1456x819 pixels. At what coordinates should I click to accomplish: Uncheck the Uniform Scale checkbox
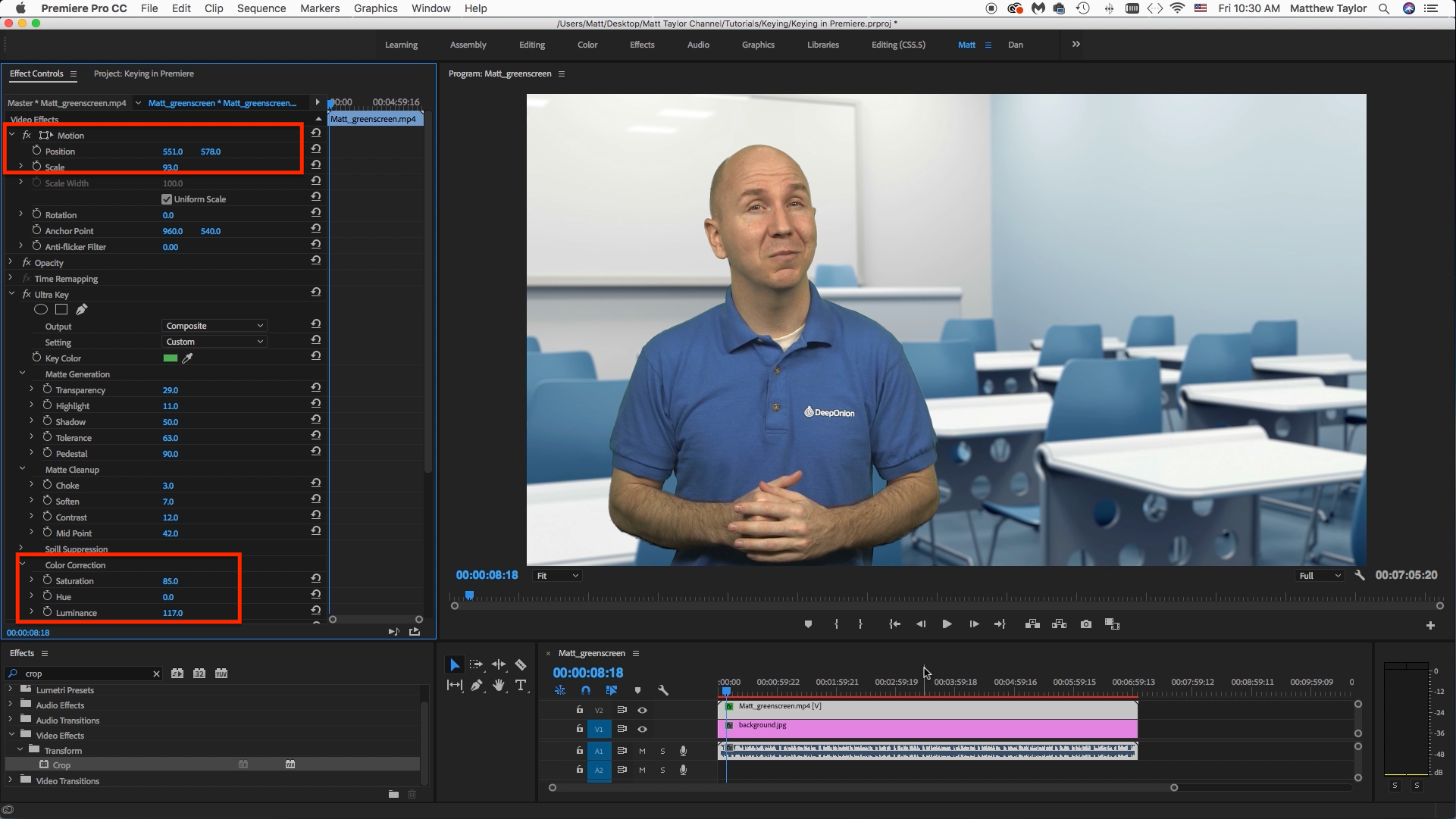coord(166,198)
